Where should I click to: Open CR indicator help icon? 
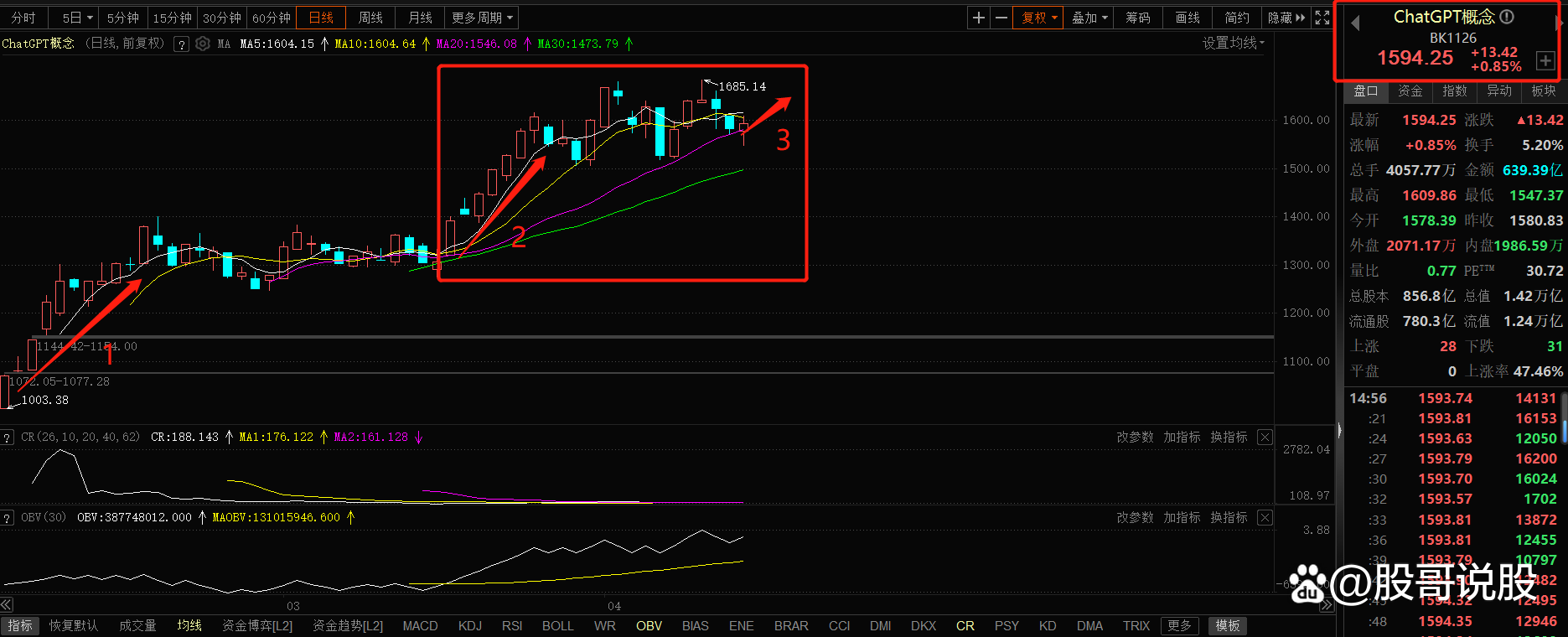tap(7, 438)
